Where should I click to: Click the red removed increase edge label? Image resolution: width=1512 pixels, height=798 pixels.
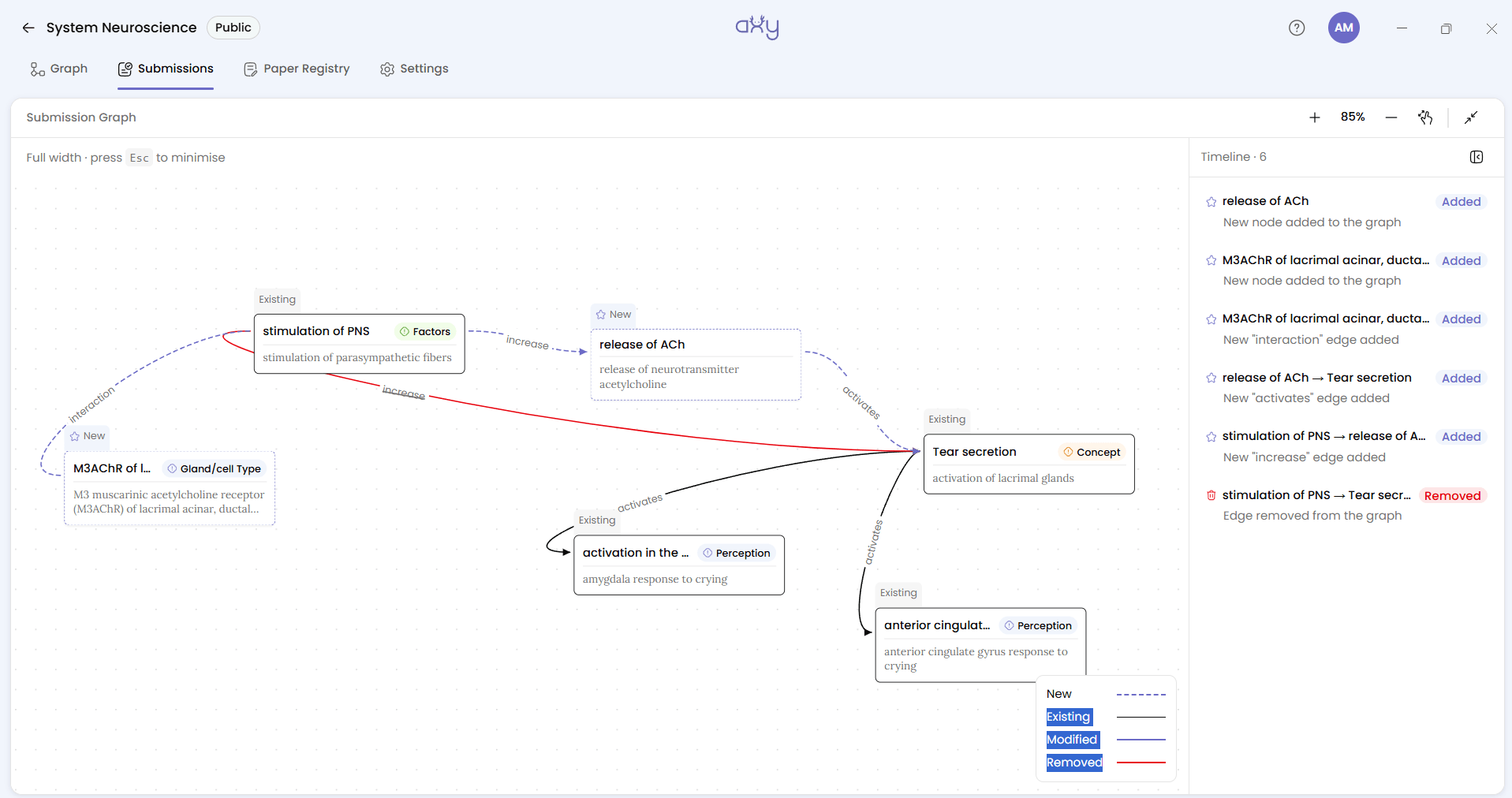(x=404, y=392)
